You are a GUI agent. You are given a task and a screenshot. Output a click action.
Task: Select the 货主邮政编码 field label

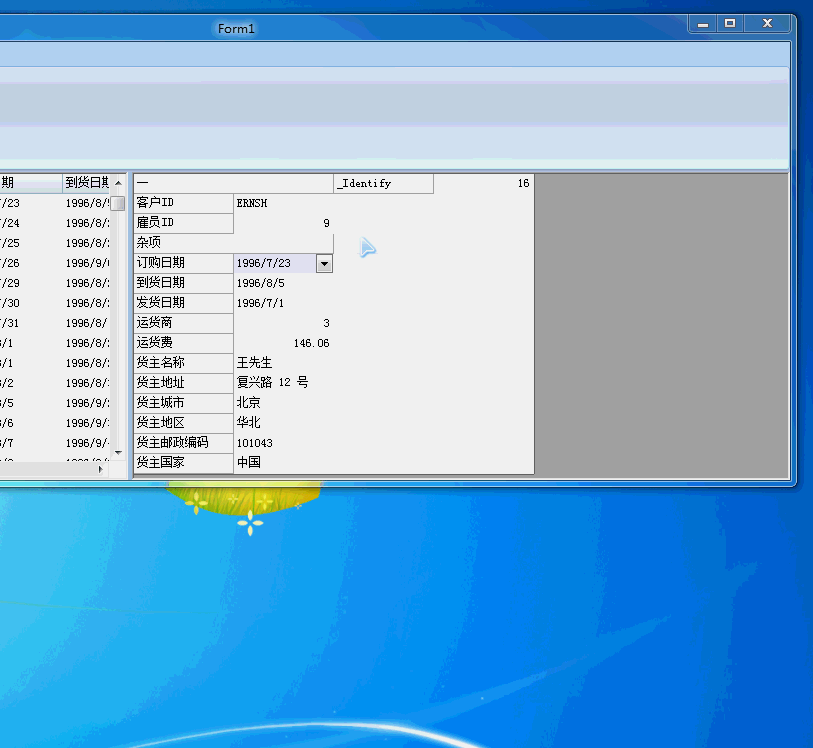184,443
